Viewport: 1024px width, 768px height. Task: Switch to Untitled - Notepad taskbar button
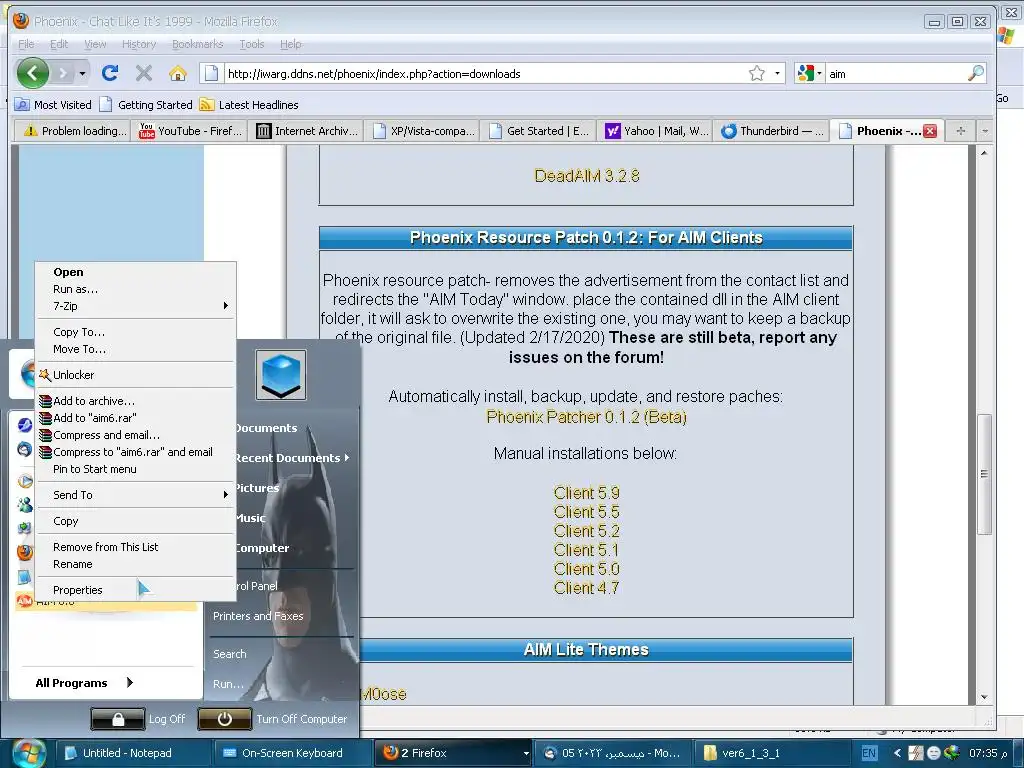pyautogui.click(x=131, y=753)
